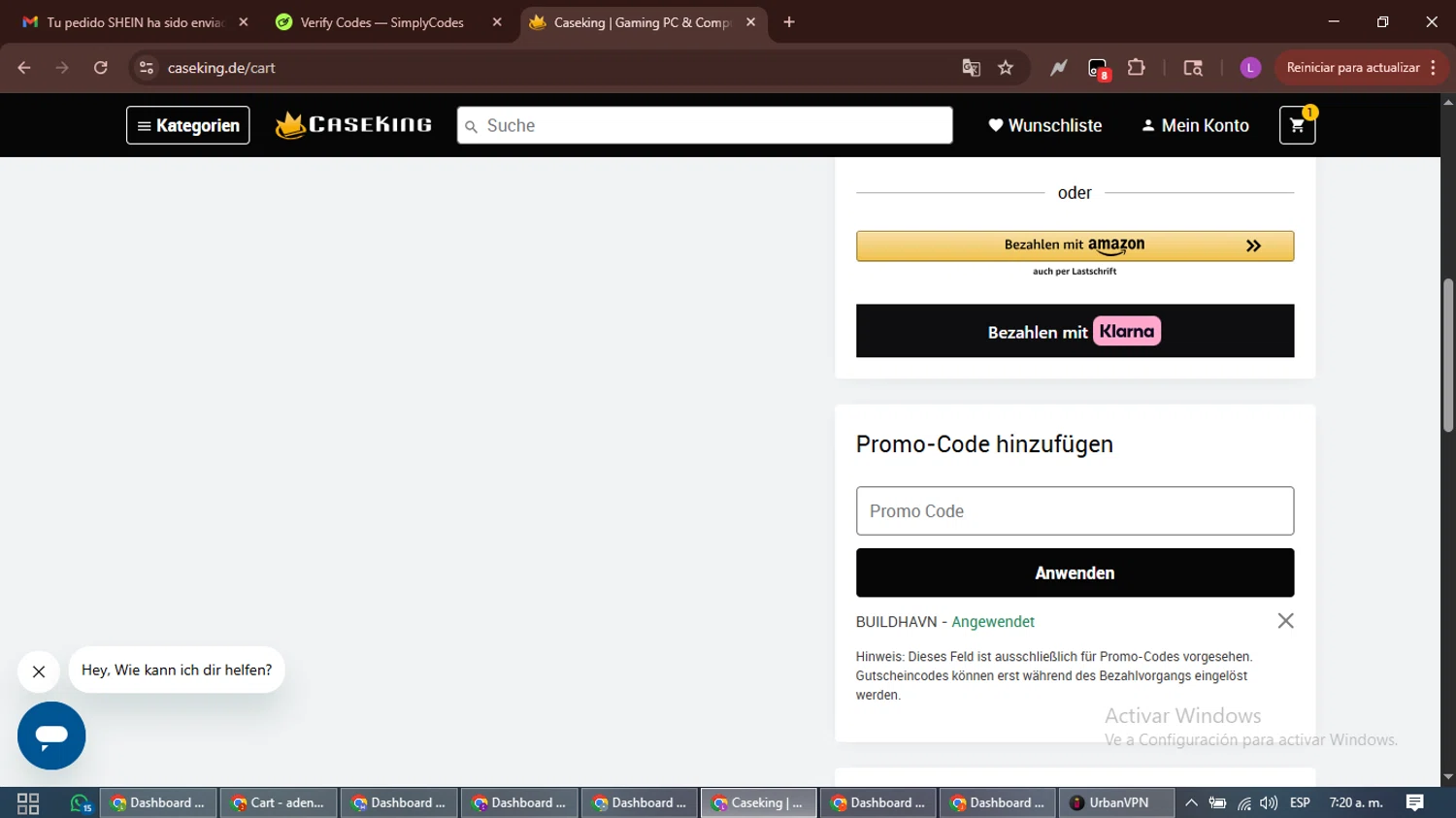Image resolution: width=1456 pixels, height=818 pixels.
Task: Show hidden system tray icons
Action: (x=1191, y=803)
